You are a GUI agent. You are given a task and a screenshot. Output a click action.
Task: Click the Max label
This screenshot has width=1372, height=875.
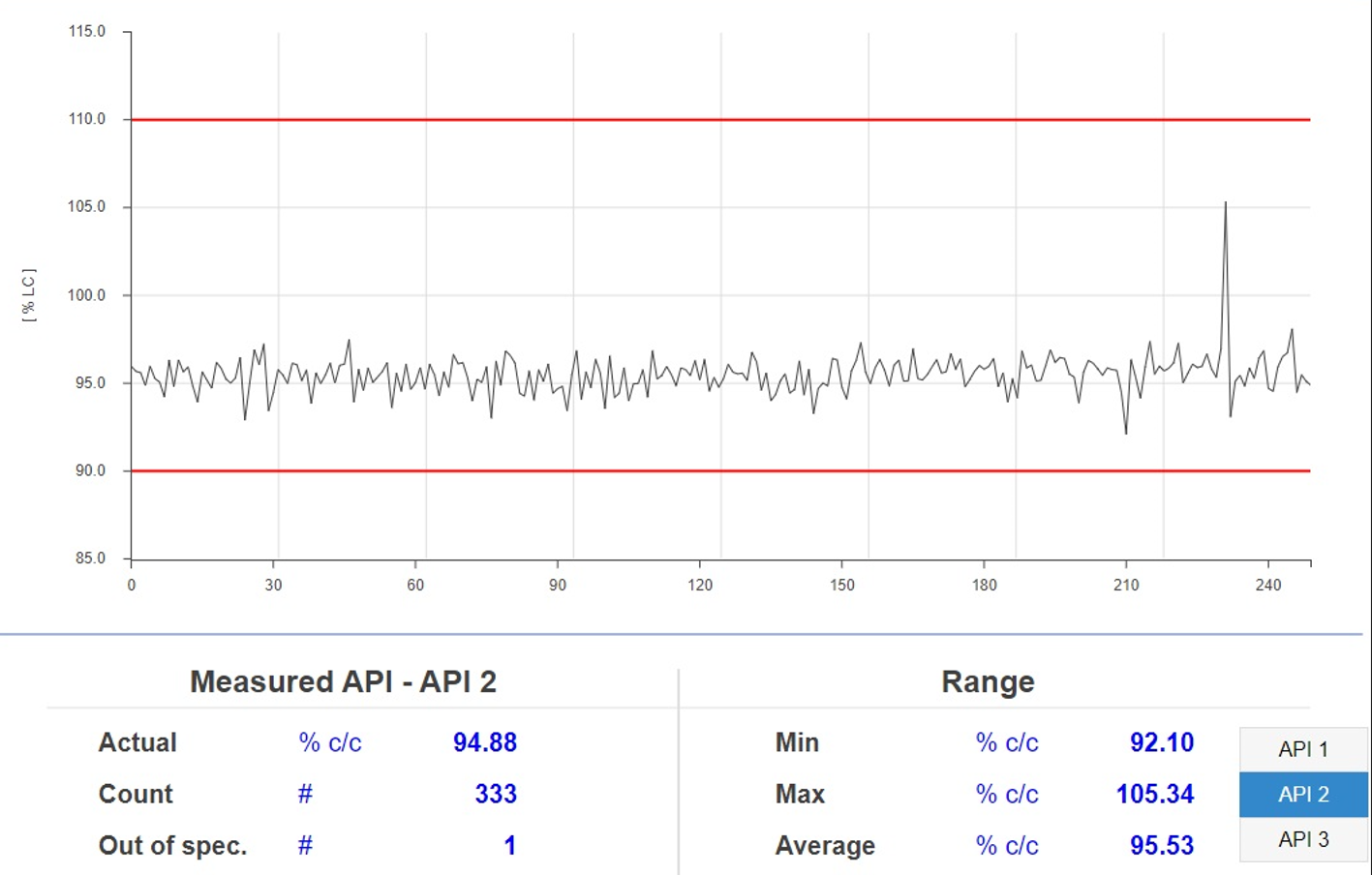(800, 794)
